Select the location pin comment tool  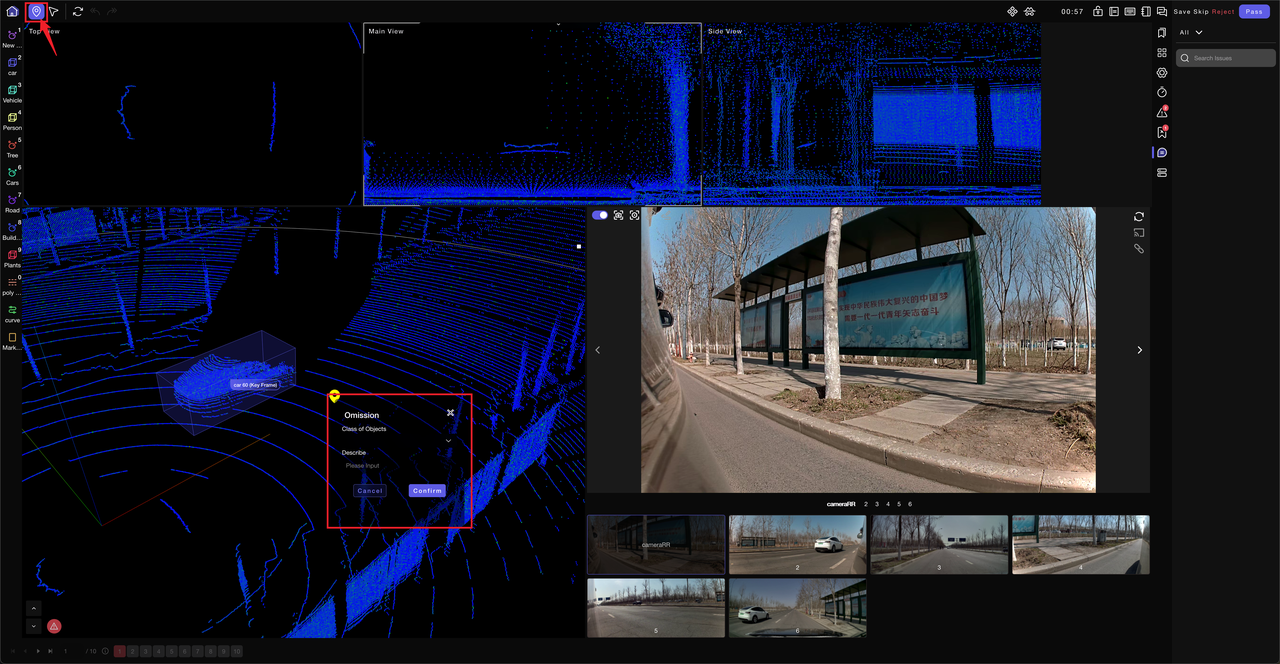tap(36, 11)
